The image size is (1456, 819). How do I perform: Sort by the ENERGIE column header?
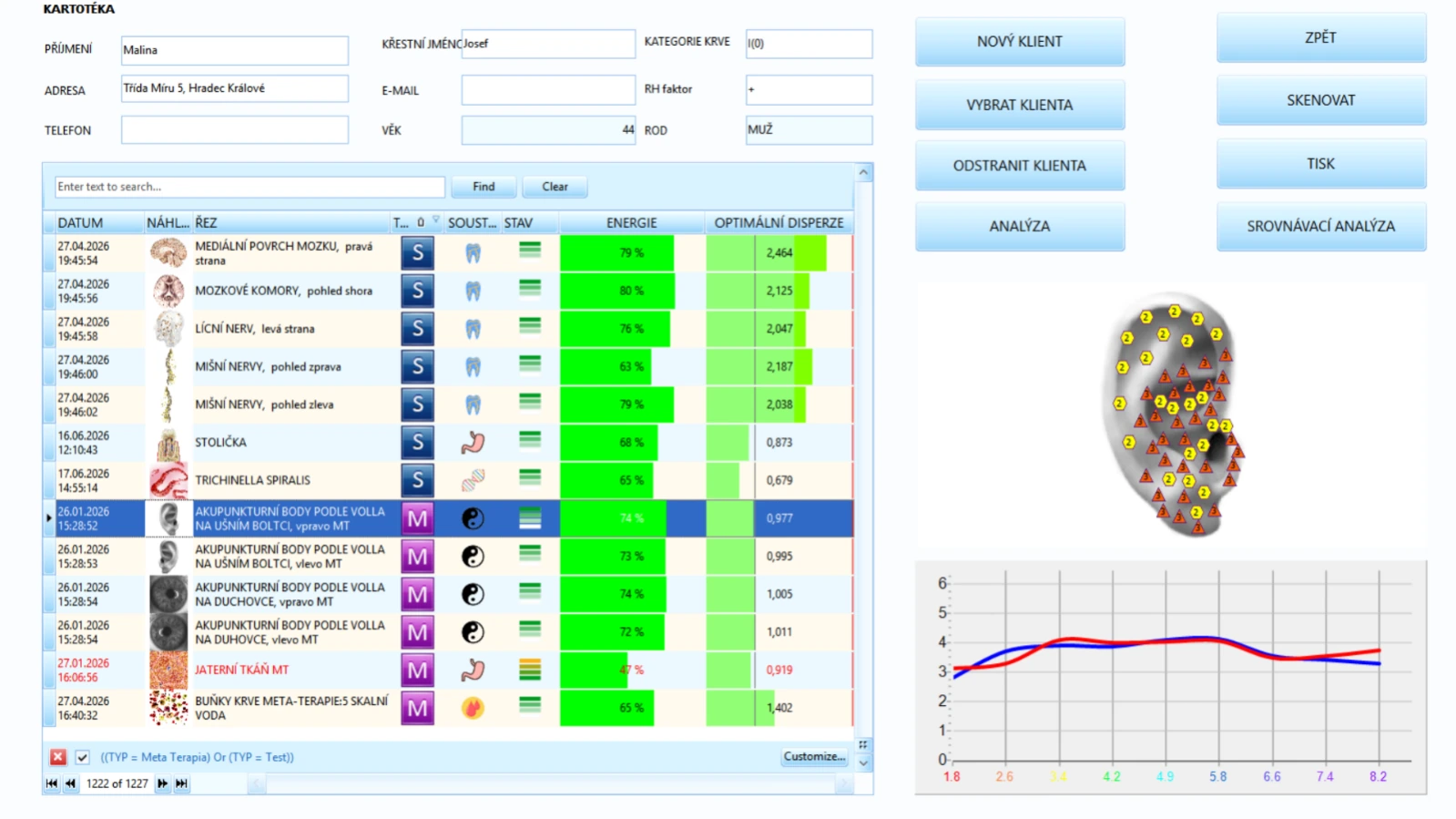point(632,222)
